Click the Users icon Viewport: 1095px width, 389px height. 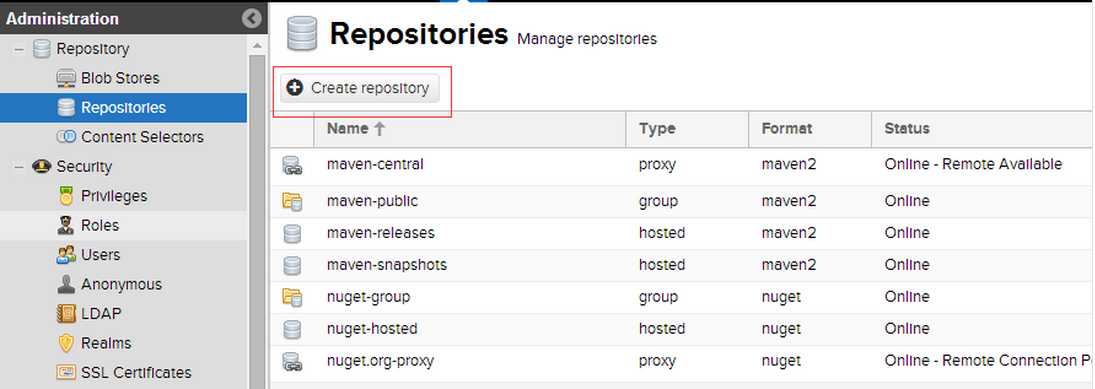[66, 255]
